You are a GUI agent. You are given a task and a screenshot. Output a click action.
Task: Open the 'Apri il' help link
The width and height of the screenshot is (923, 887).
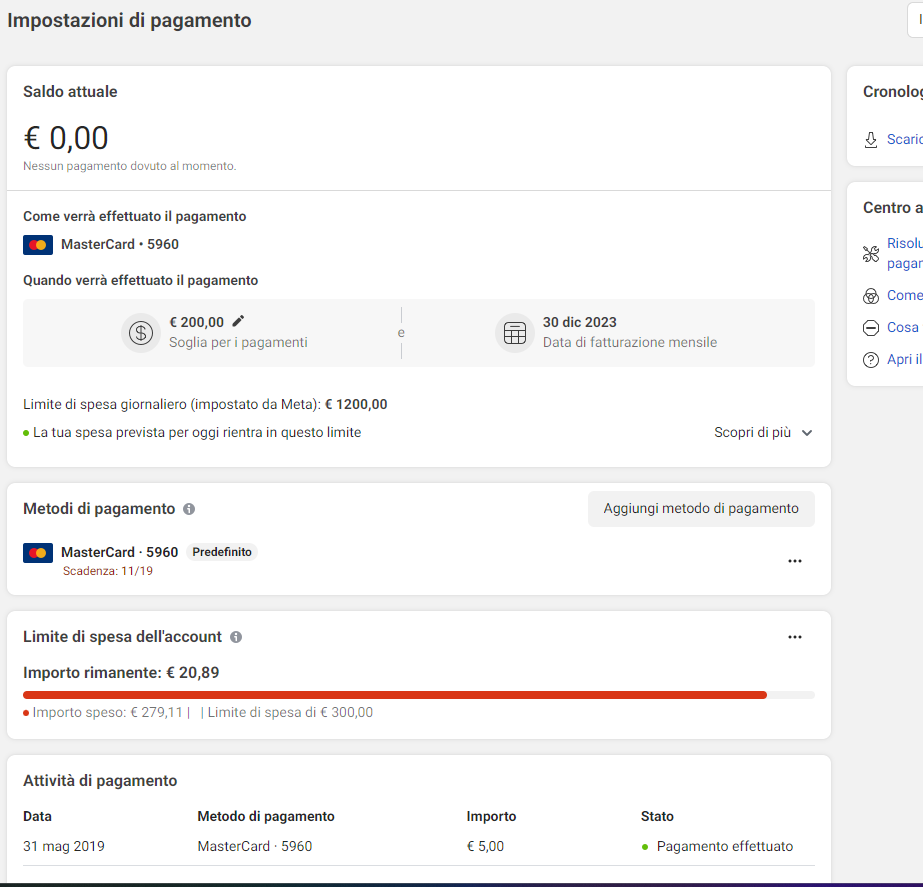tap(904, 360)
